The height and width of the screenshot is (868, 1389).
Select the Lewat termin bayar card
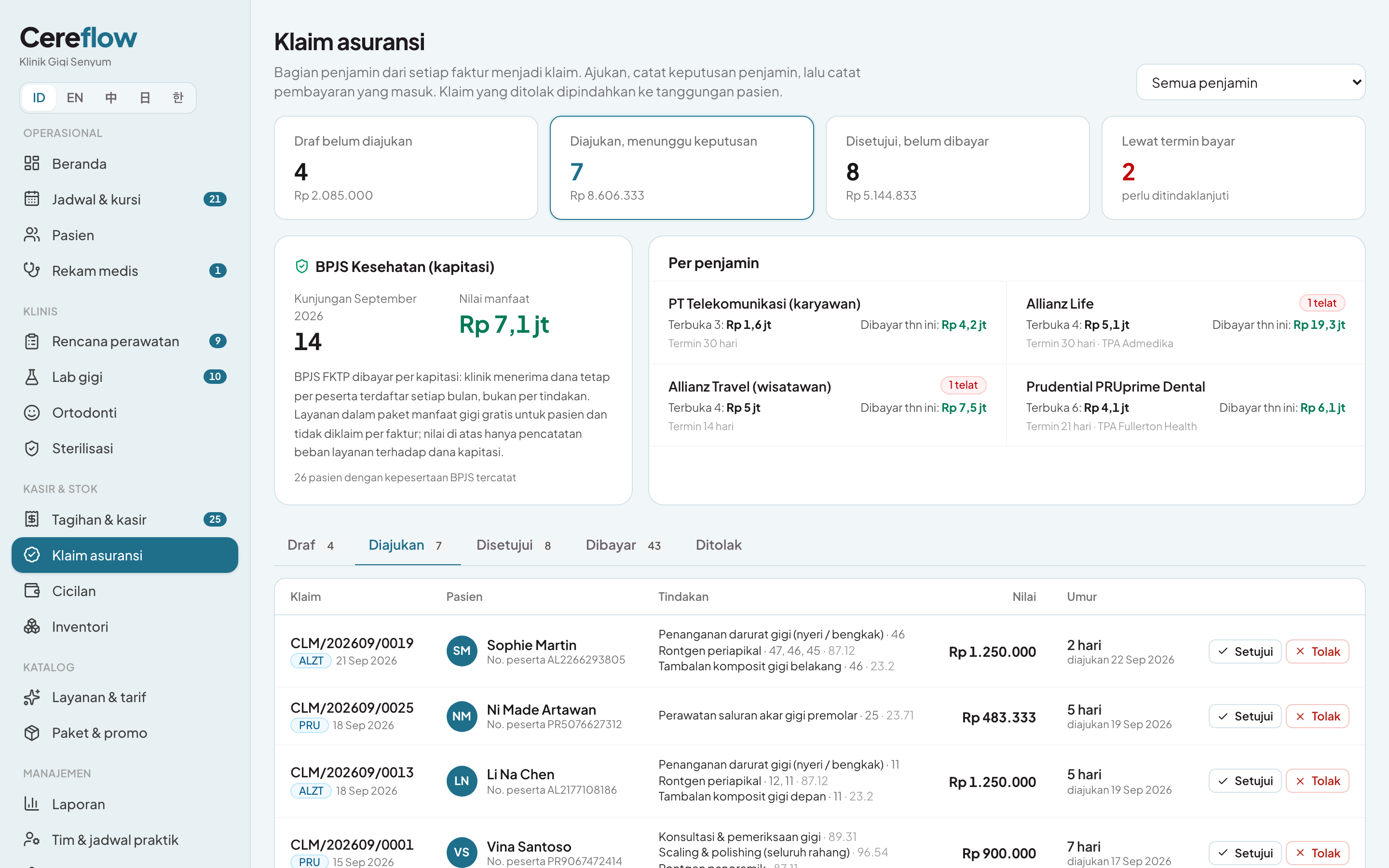pyautogui.click(x=1233, y=168)
